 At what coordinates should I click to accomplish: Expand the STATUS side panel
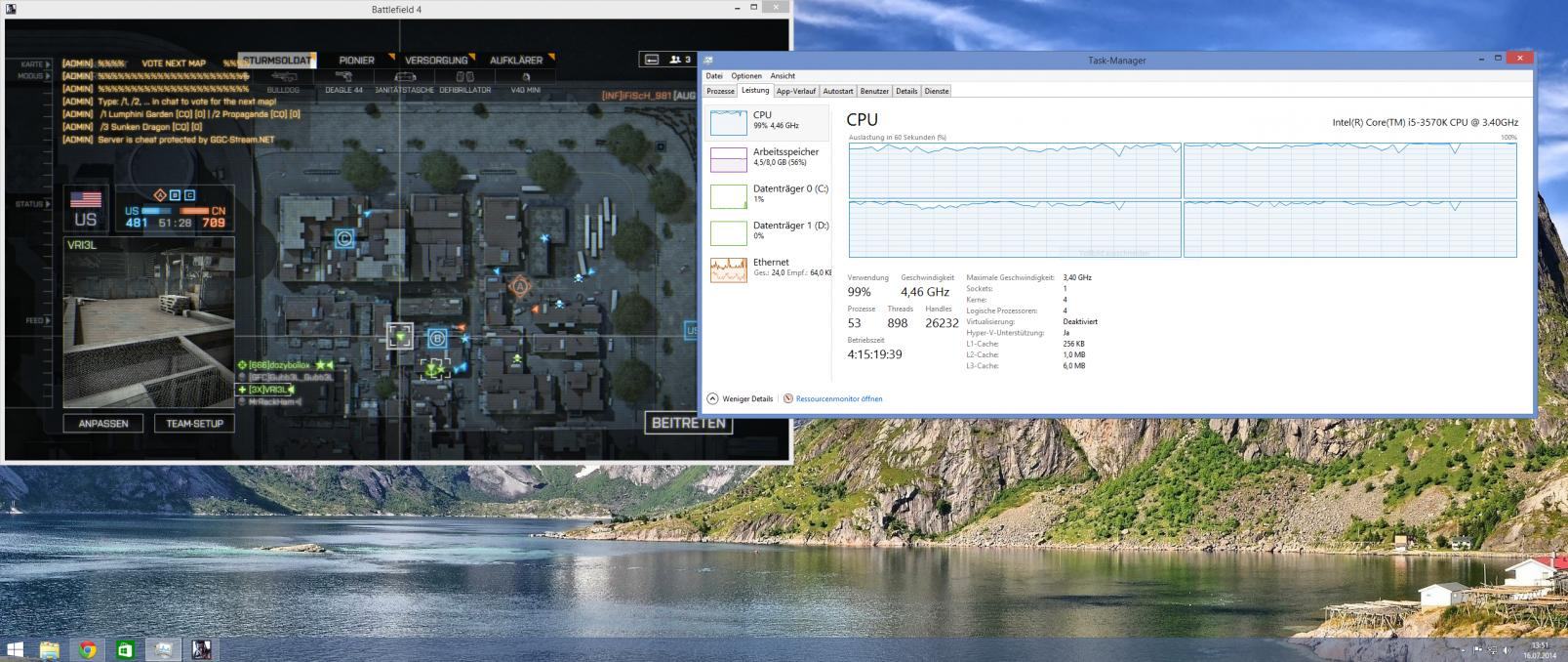34,204
